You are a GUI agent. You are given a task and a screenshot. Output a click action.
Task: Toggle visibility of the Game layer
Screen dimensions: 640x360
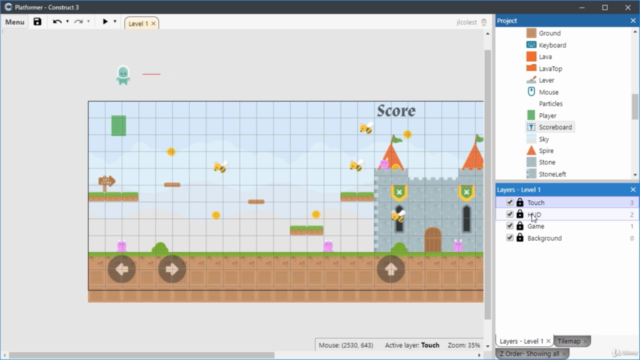click(509, 226)
